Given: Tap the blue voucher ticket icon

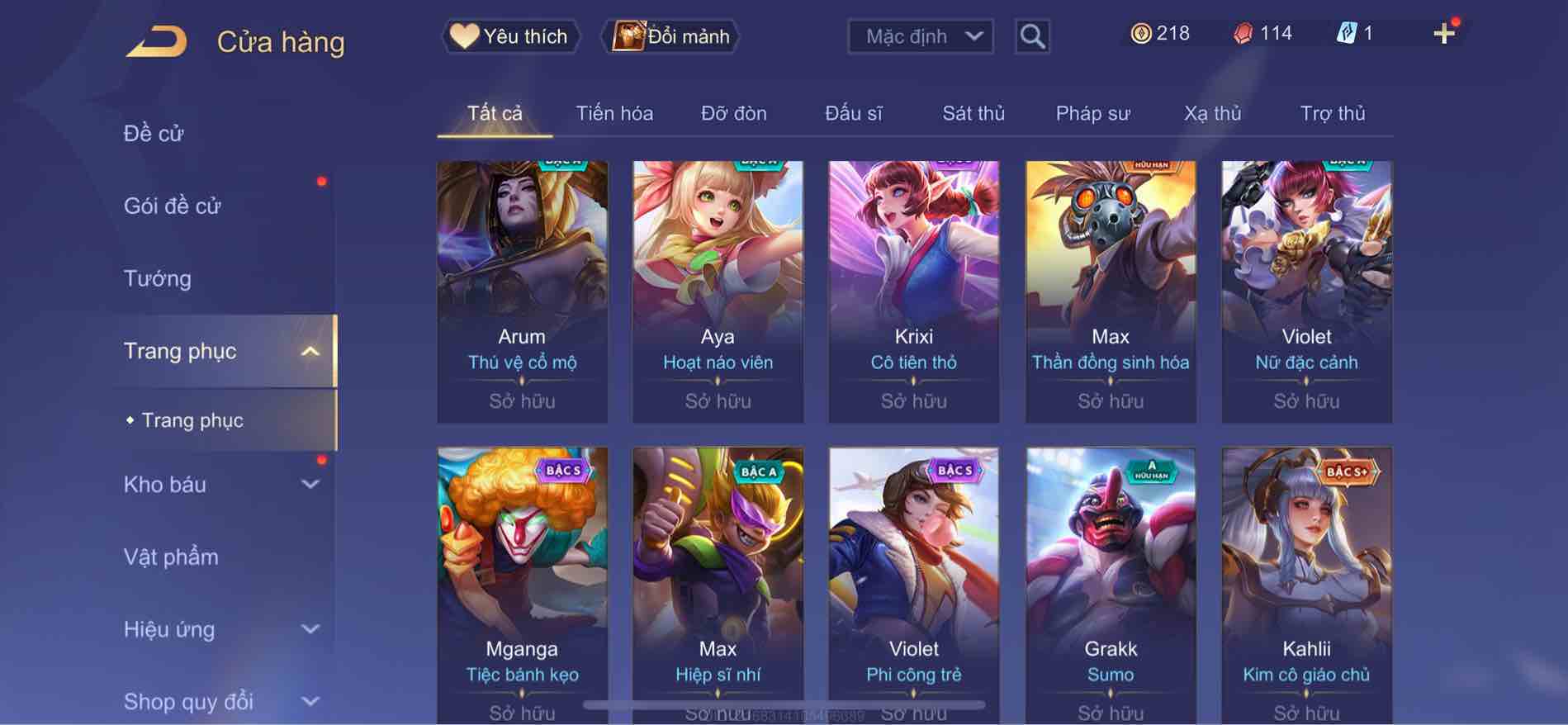Looking at the screenshot, I should (1346, 33).
